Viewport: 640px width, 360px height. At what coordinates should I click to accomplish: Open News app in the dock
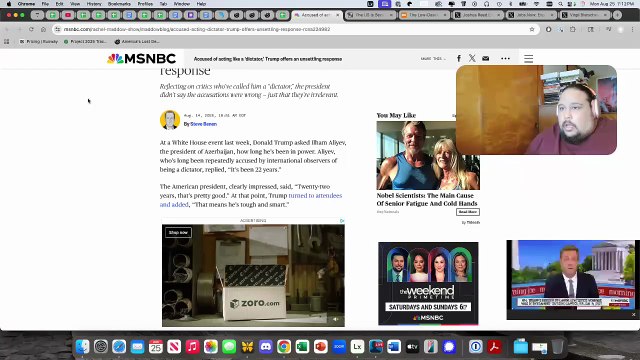tap(174, 347)
